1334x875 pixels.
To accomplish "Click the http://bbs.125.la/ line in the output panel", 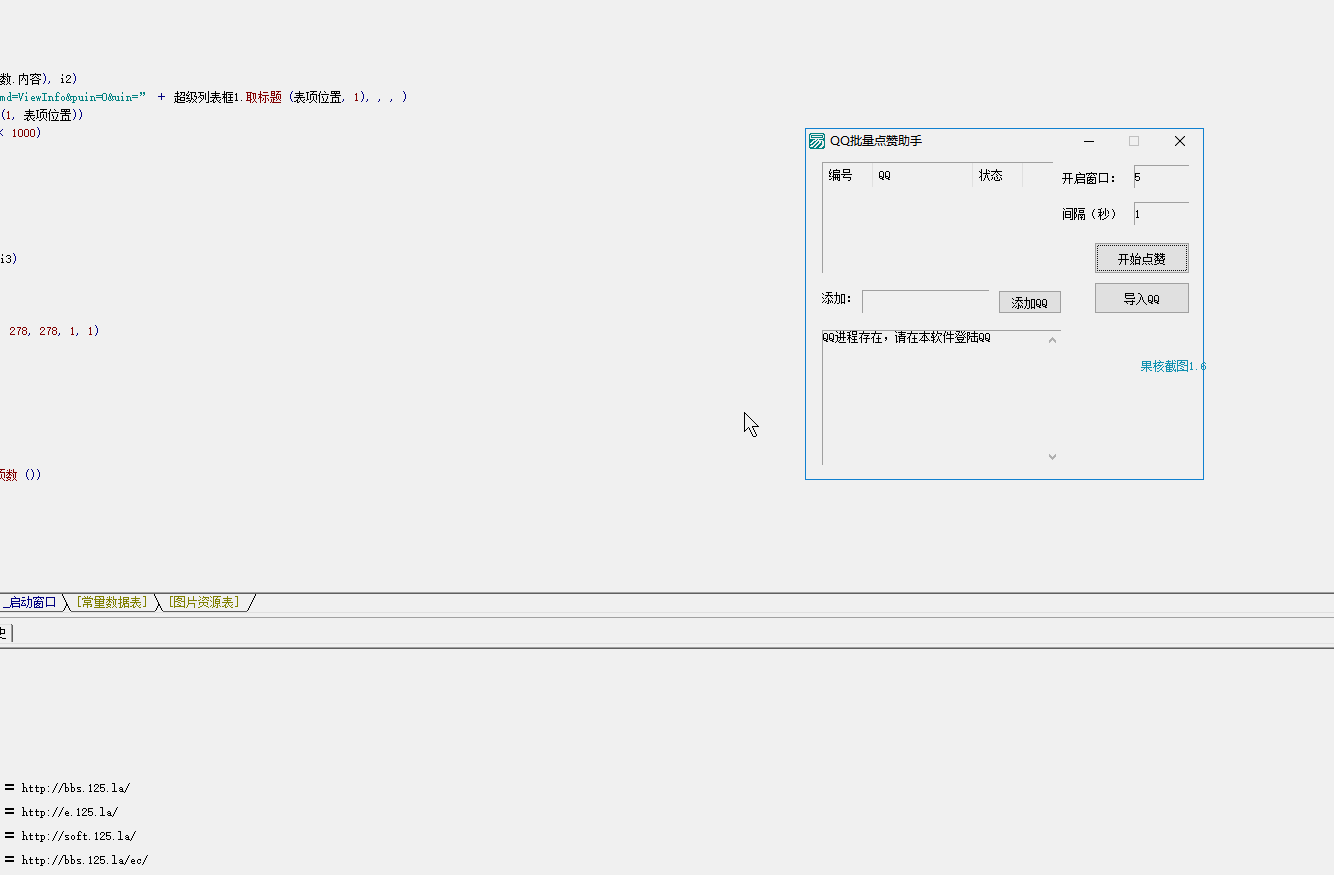I will 76,788.
